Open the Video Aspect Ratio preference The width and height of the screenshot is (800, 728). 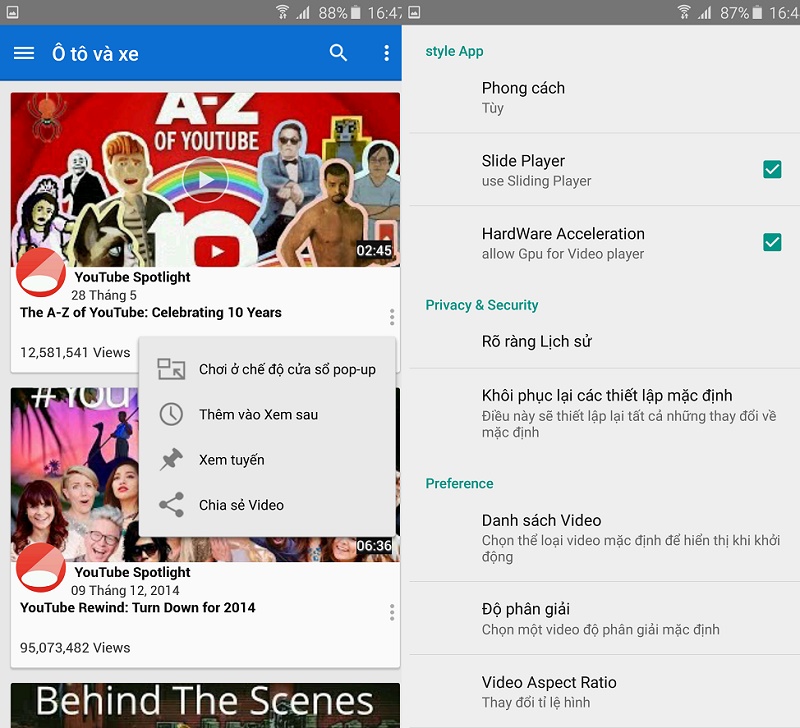coord(605,692)
